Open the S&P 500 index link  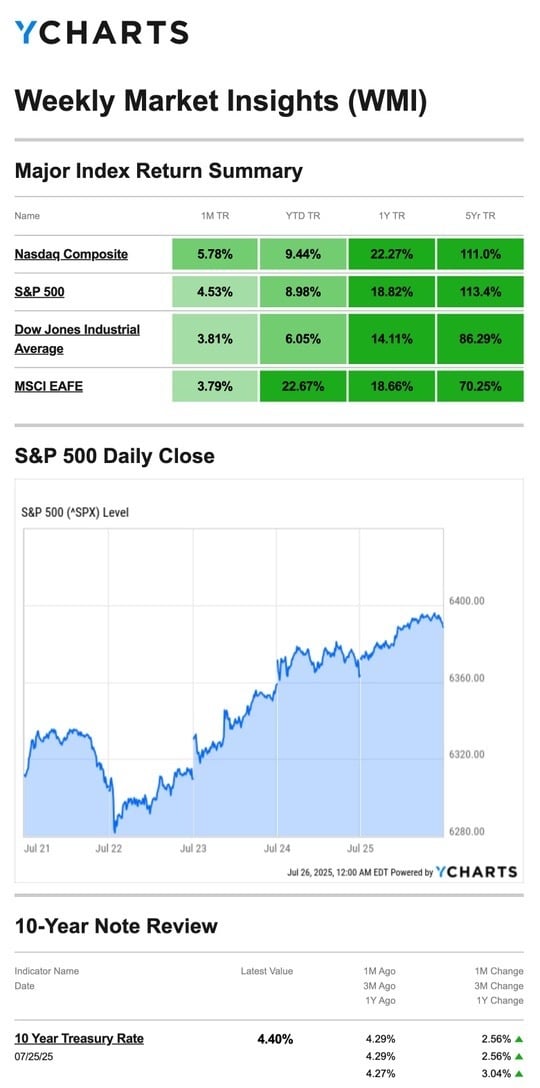click(40, 292)
